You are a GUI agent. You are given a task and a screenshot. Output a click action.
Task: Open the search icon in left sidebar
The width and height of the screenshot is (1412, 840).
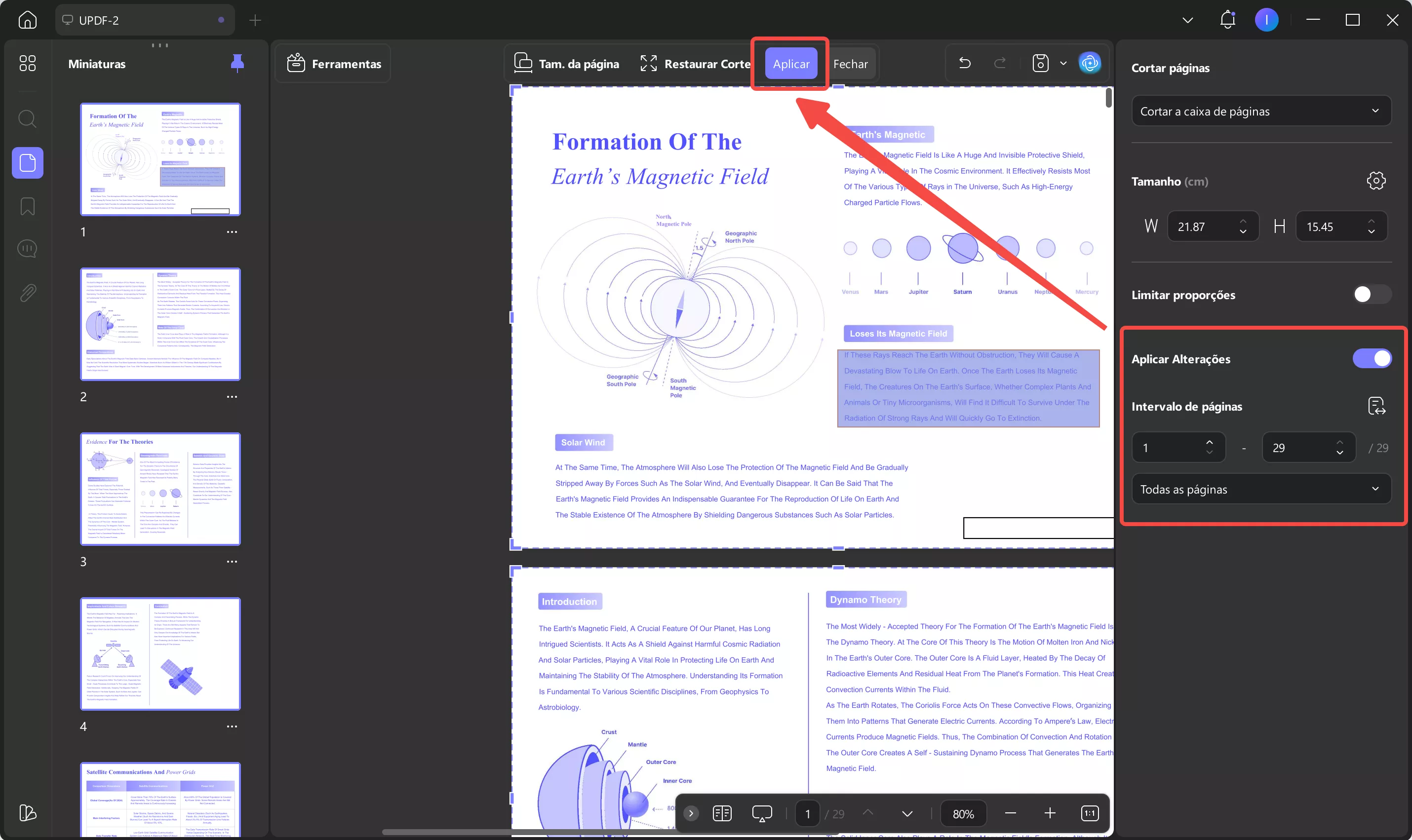[x=27, y=119]
